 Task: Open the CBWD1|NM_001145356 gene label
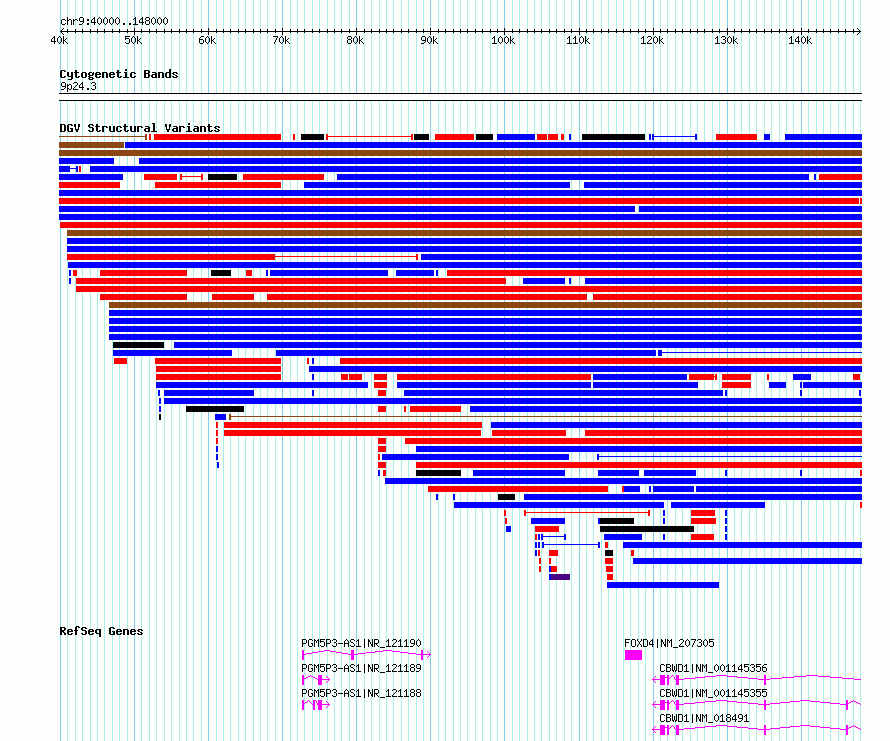[x=713, y=668]
